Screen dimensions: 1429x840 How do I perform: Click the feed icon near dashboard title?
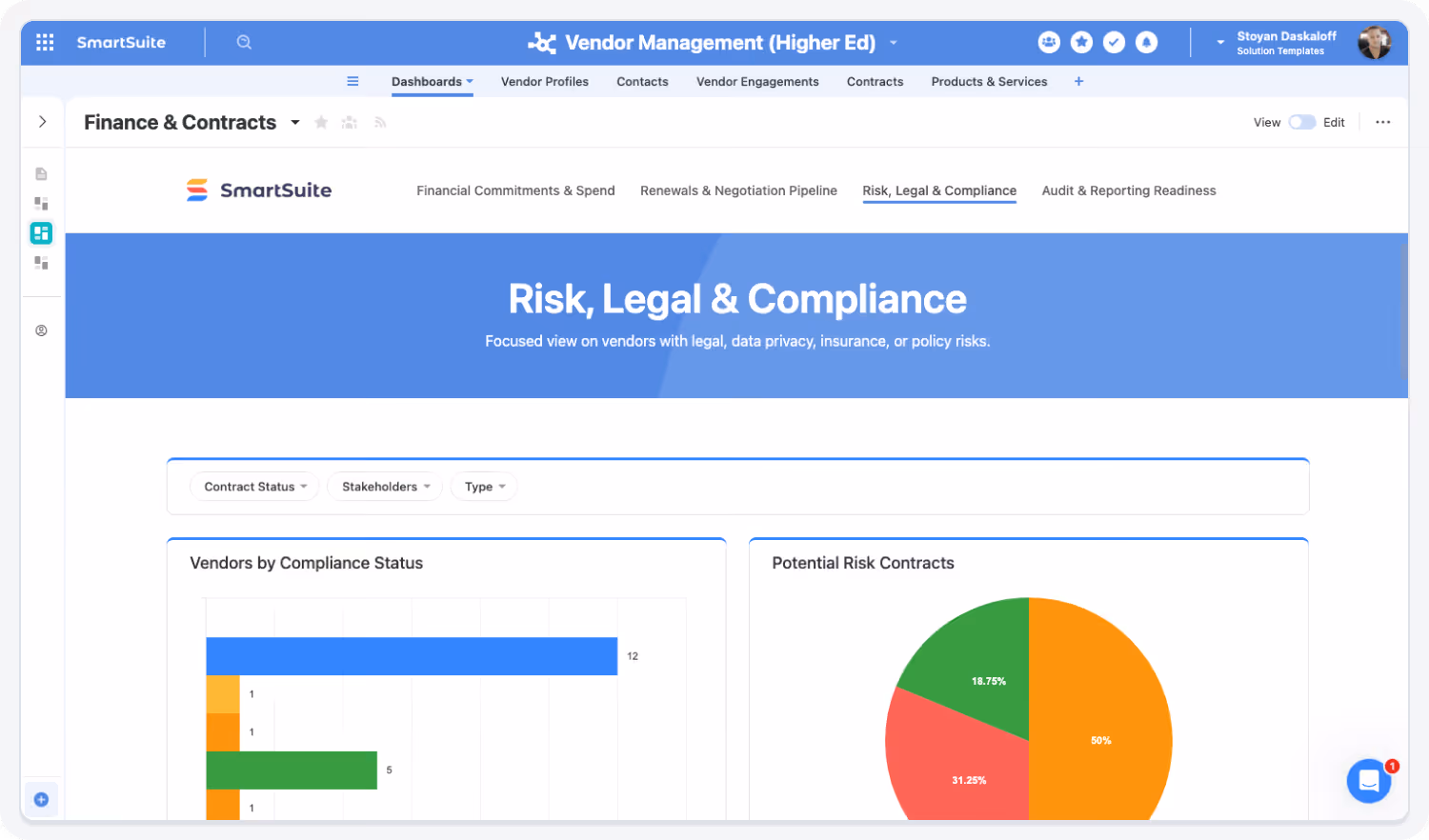click(380, 122)
